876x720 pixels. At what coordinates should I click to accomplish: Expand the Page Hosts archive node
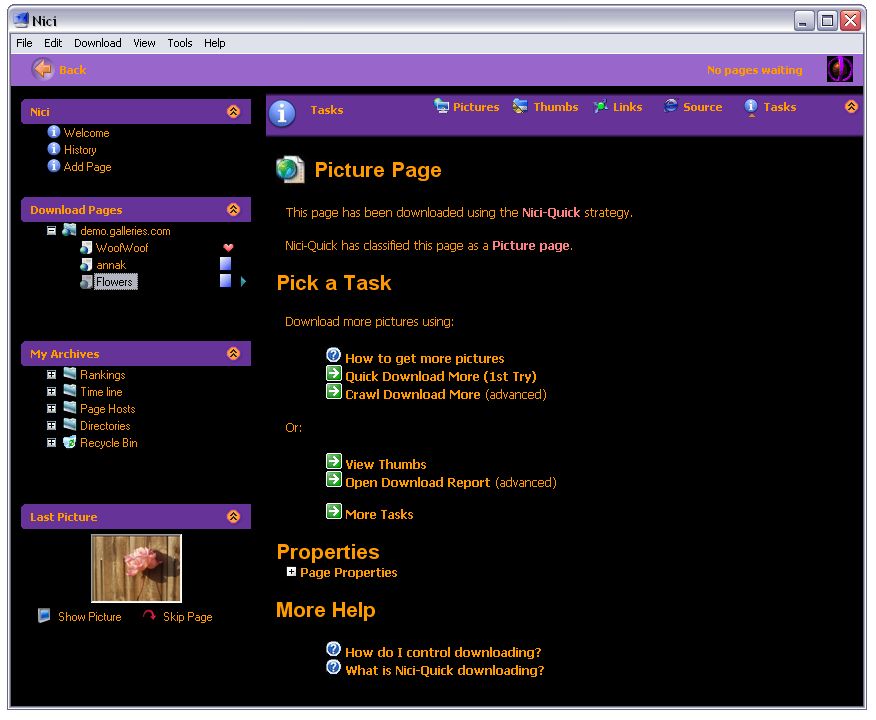pos(51,408)
